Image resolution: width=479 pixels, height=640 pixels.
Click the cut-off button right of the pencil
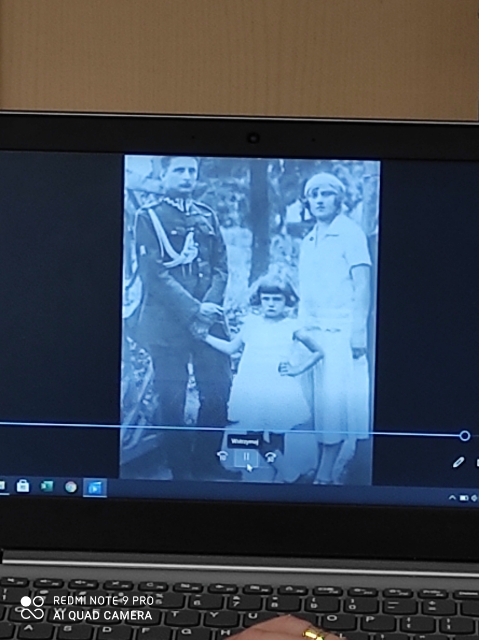pos(477,463)
